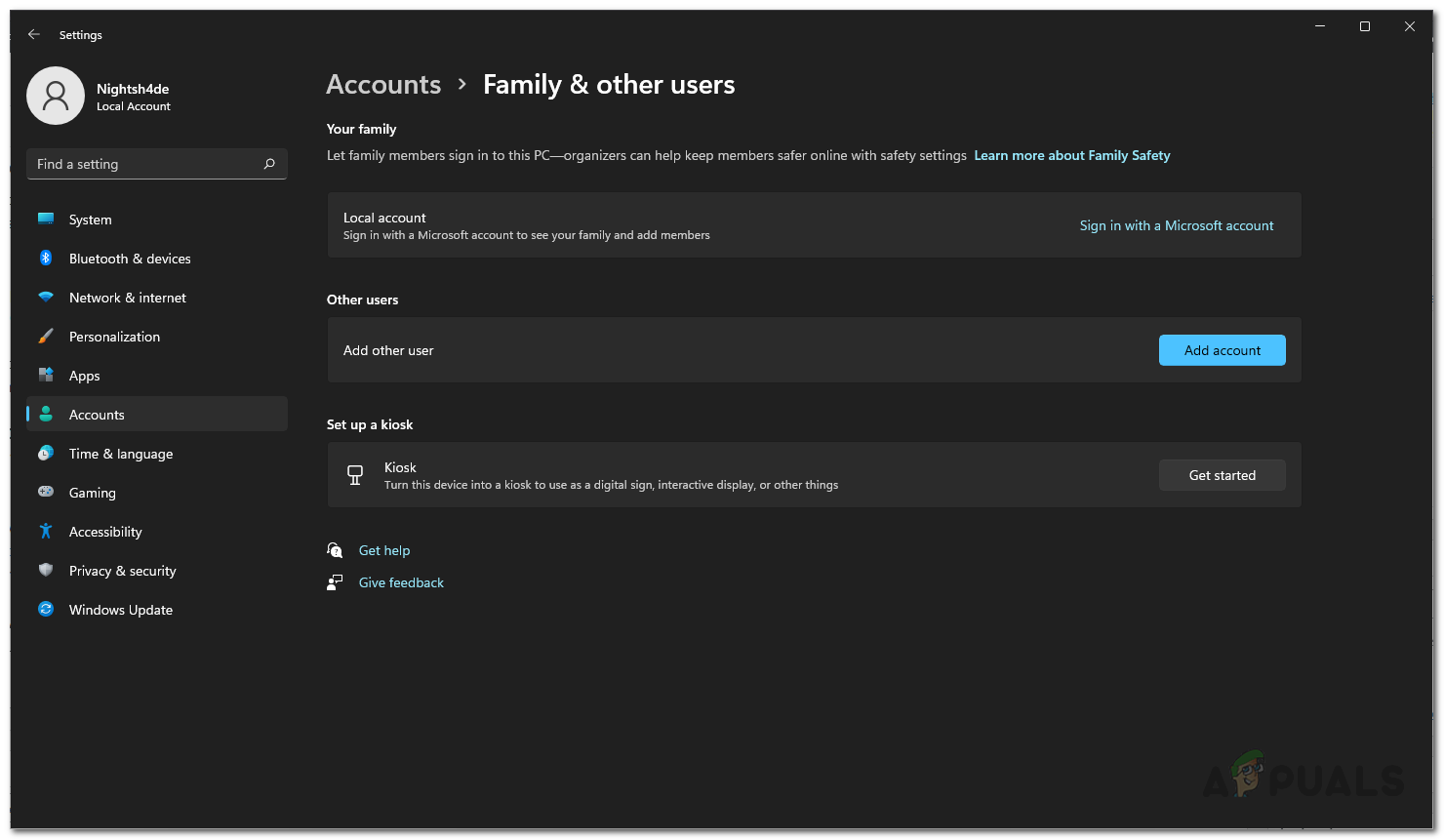Focus the Find a setting search box
This screenshot has height=840, width=1444.
[x=146, y=164]
